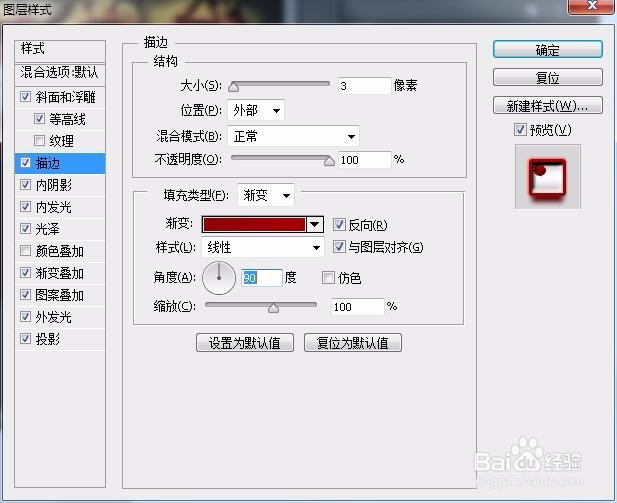
Task: Toggle the 斜面和浮雕 style checkbox
Action: tap(26, 97)
